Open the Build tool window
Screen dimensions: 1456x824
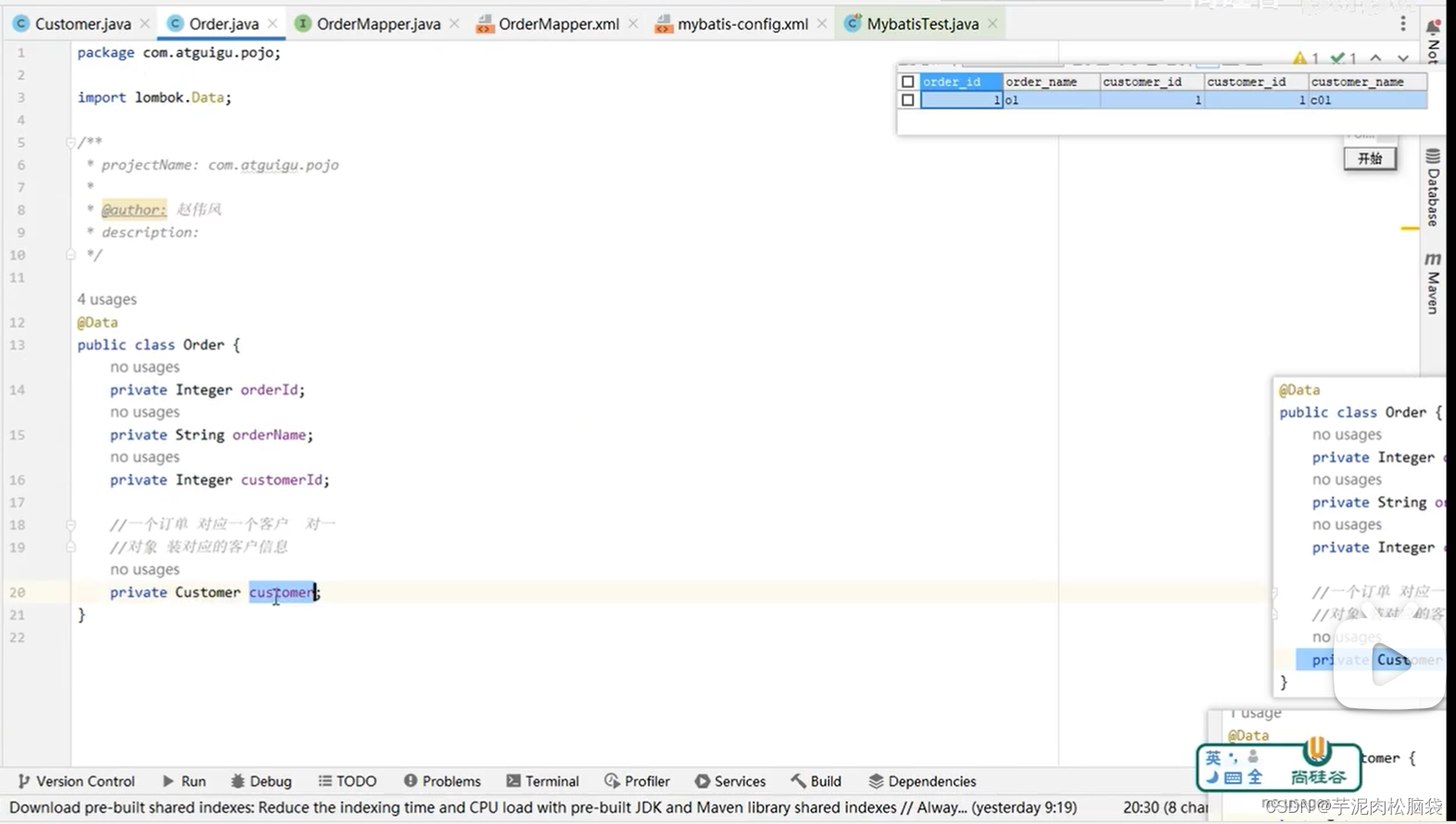click(817, 781)
